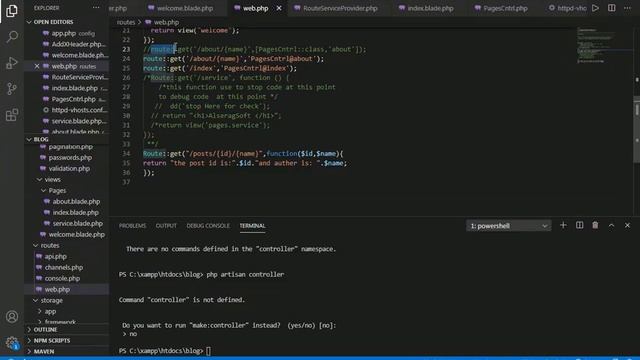This screenshot has width=640, height=360.
Task: Open validation.php in file tree
Action: pyautogui.click(x=67, y=169)
